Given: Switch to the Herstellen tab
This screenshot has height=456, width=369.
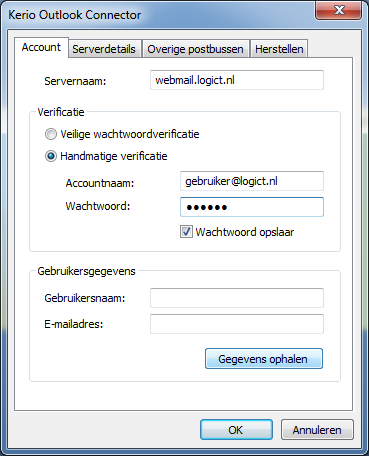Looking at the screenshot, I should point(279,49).
